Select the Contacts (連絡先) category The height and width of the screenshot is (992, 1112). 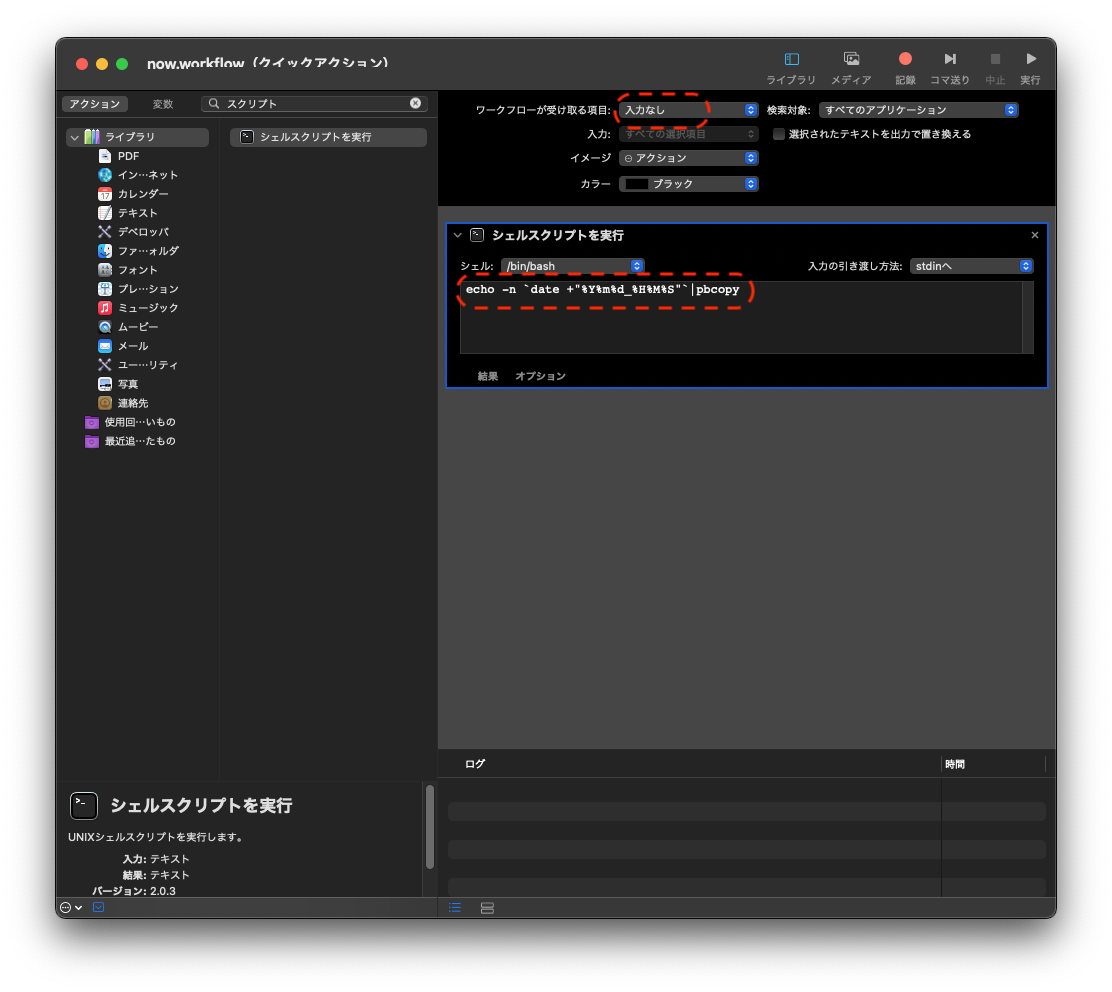123,403
